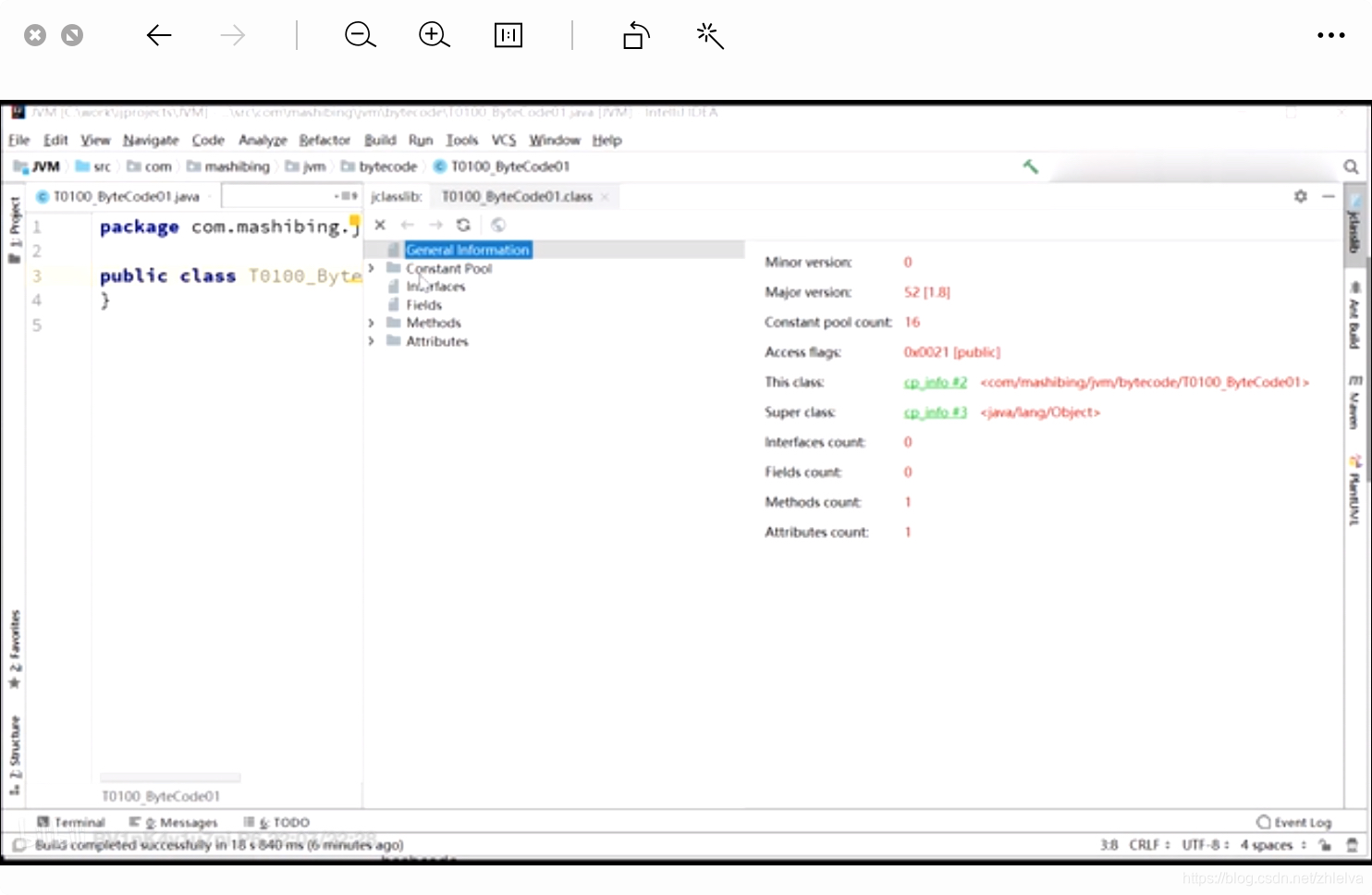1372x895 pixels.
Task: Click the first circular X icon top-left
Action: click(x=35, y=35)
